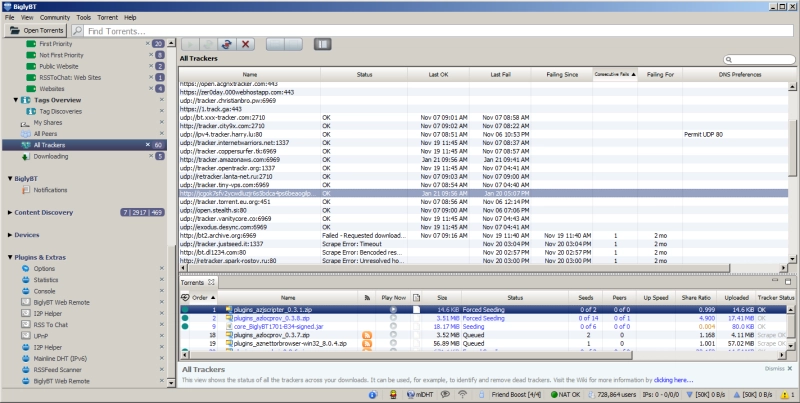Click the RSSToChat: Web Sites tag icon
Screen dimensions: 800x403
point(31,78)
